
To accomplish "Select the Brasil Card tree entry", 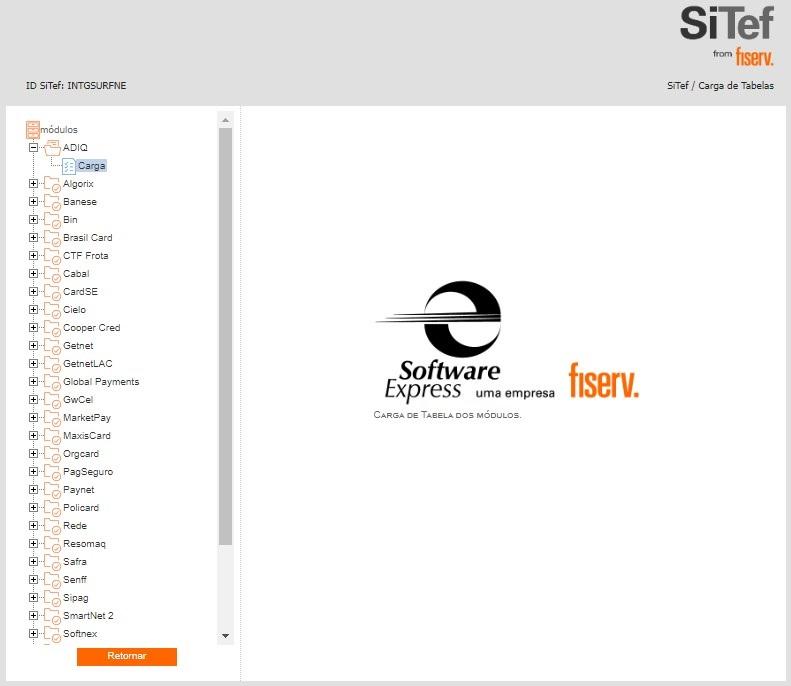I will click(x=88, y=238).
